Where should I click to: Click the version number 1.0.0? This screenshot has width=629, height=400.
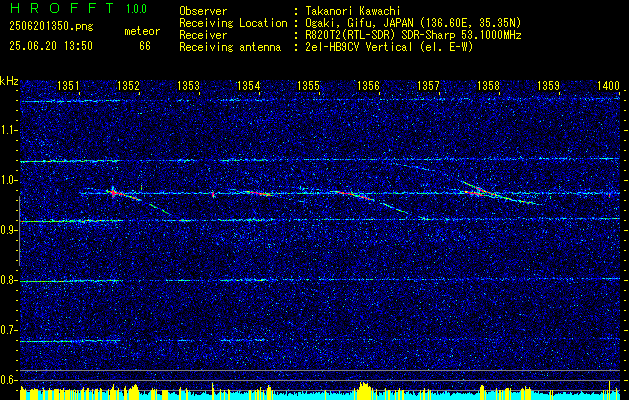tap(136, 9)
